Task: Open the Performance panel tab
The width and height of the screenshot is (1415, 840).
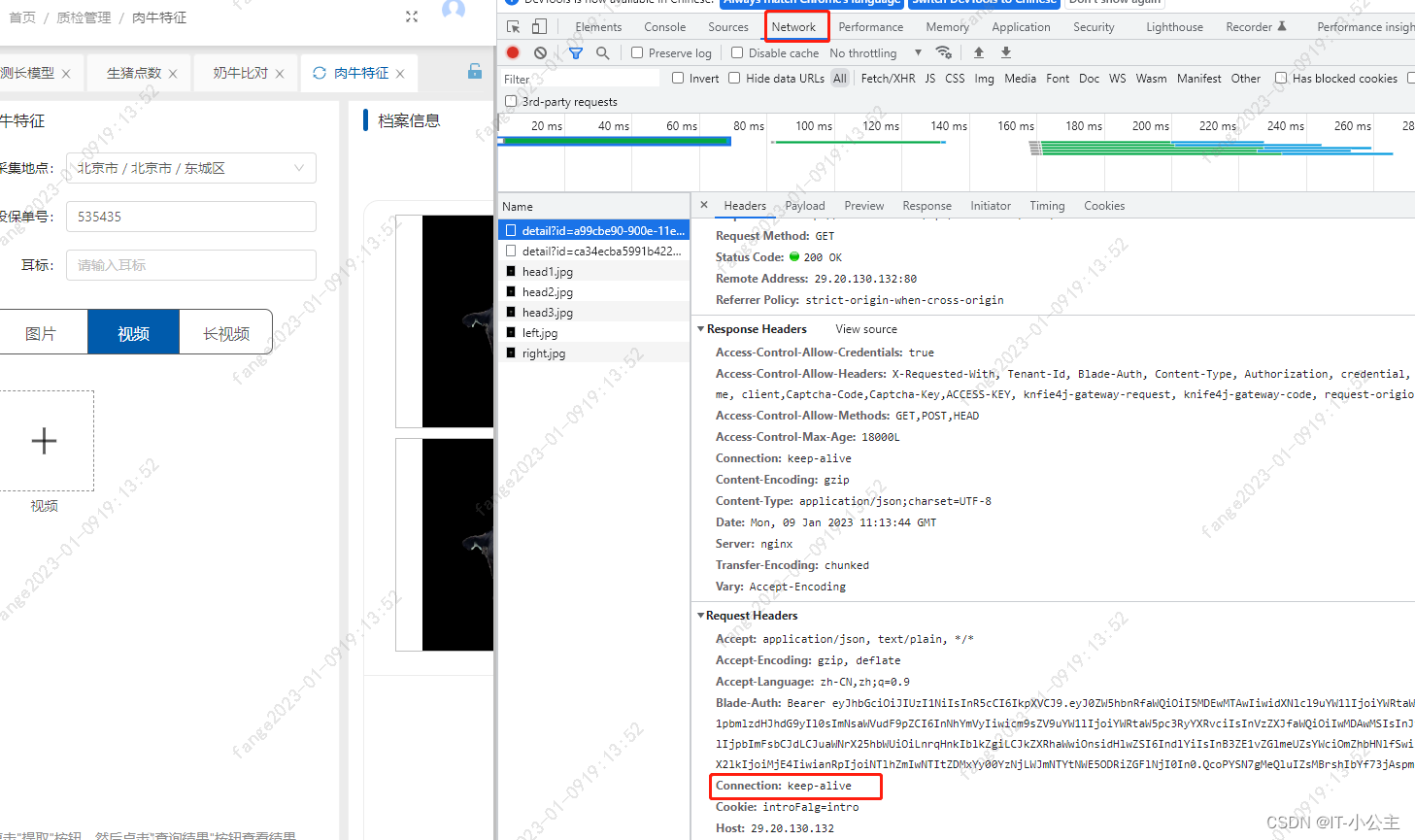Action: tap(871, 27)
